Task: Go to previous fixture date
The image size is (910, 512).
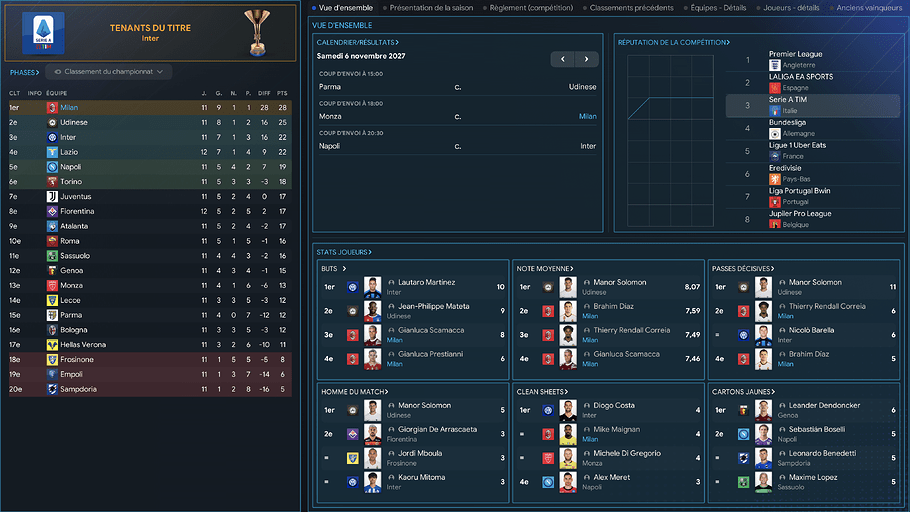Action: point(562,59)
